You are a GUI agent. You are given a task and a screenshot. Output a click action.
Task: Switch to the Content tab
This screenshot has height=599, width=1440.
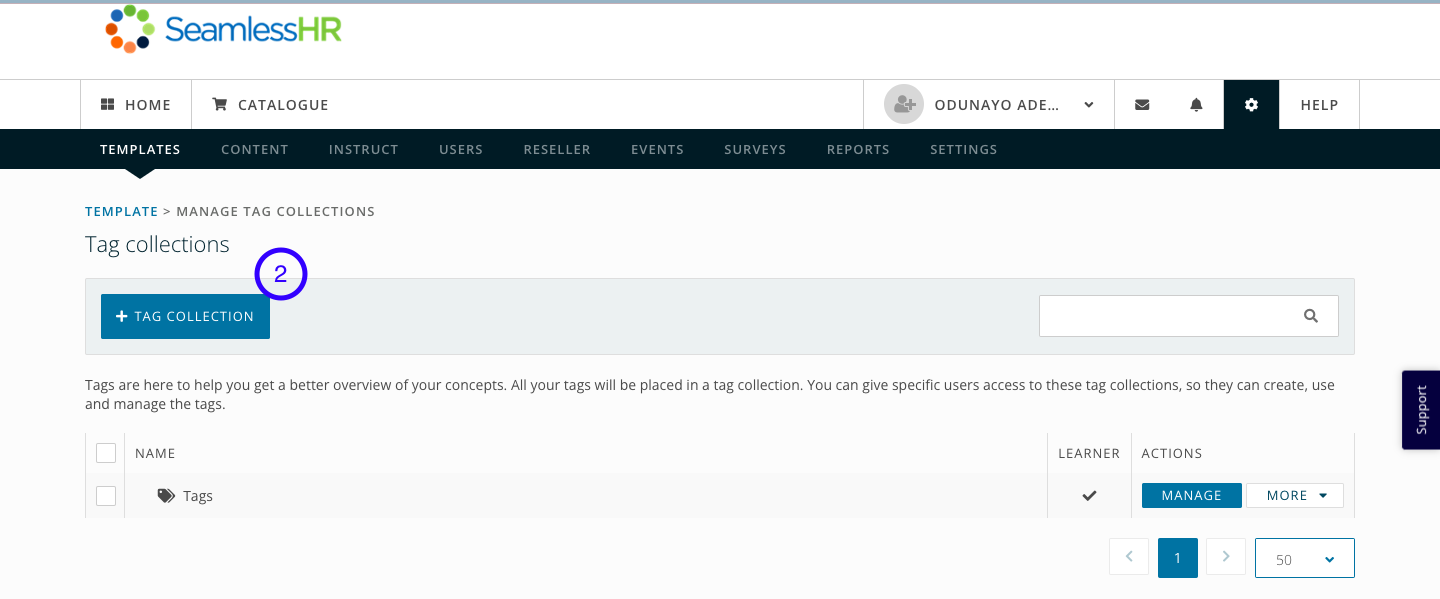[x=254, y=150]
